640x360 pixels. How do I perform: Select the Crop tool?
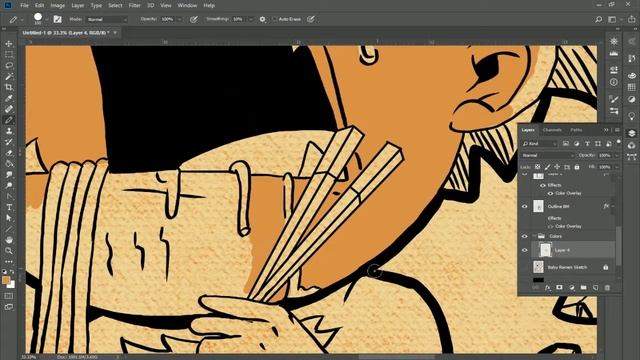pos(9,87)
